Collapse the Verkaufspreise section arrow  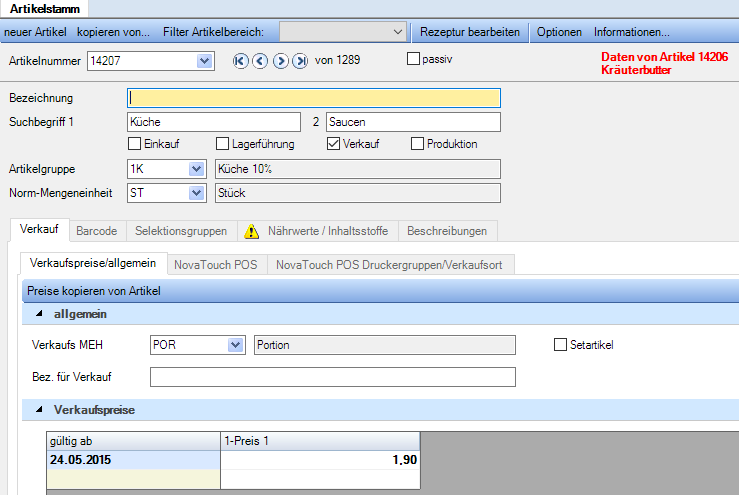tap(39, 410)
